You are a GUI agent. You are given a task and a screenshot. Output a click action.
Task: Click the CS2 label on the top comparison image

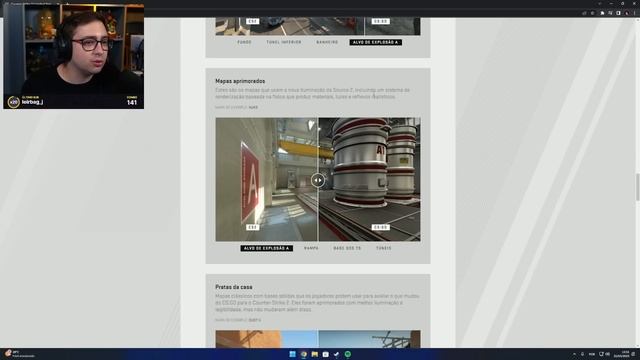[252, 21]
